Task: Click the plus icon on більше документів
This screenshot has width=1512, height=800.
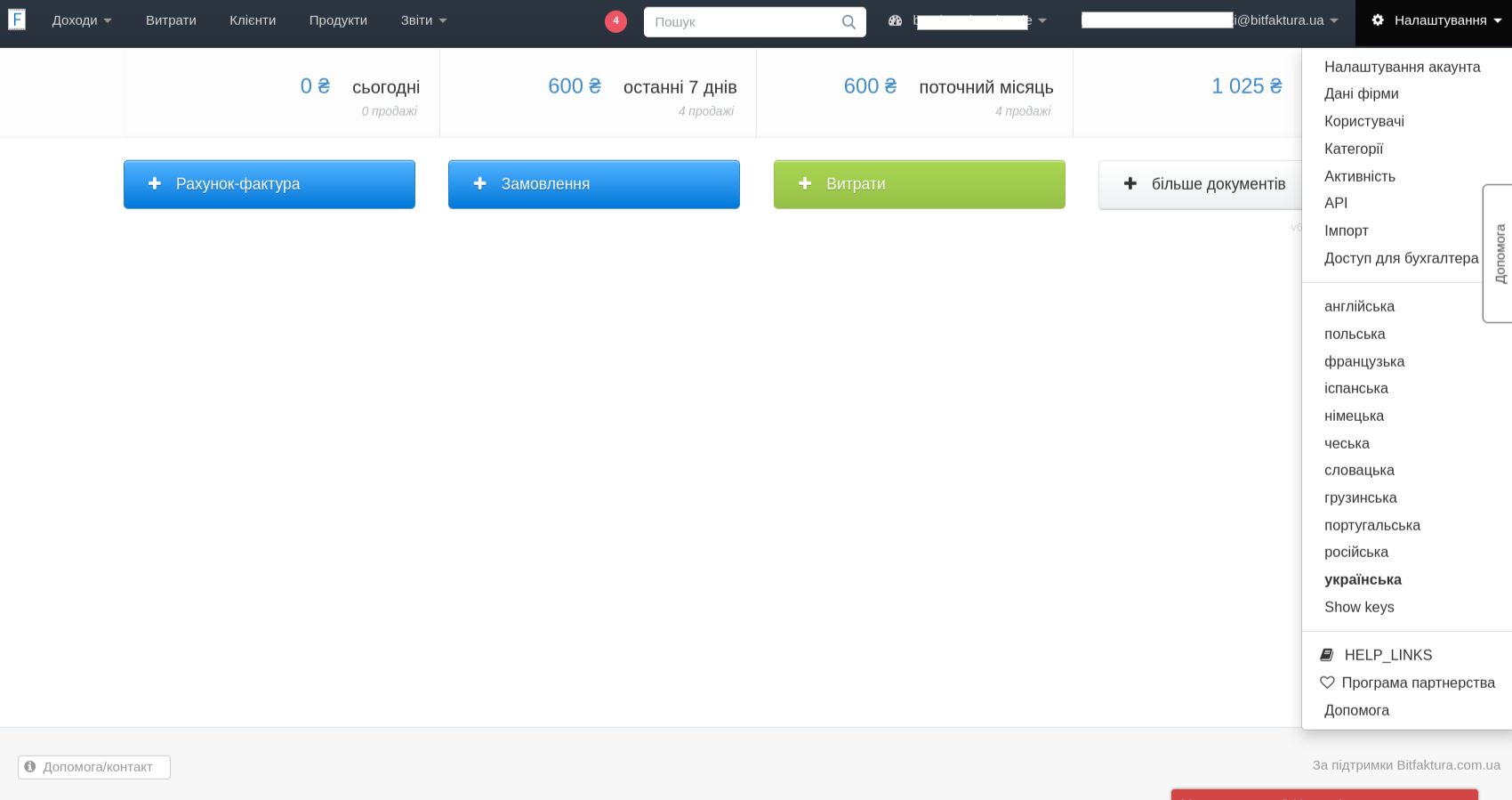Action: coord(1130,183)
